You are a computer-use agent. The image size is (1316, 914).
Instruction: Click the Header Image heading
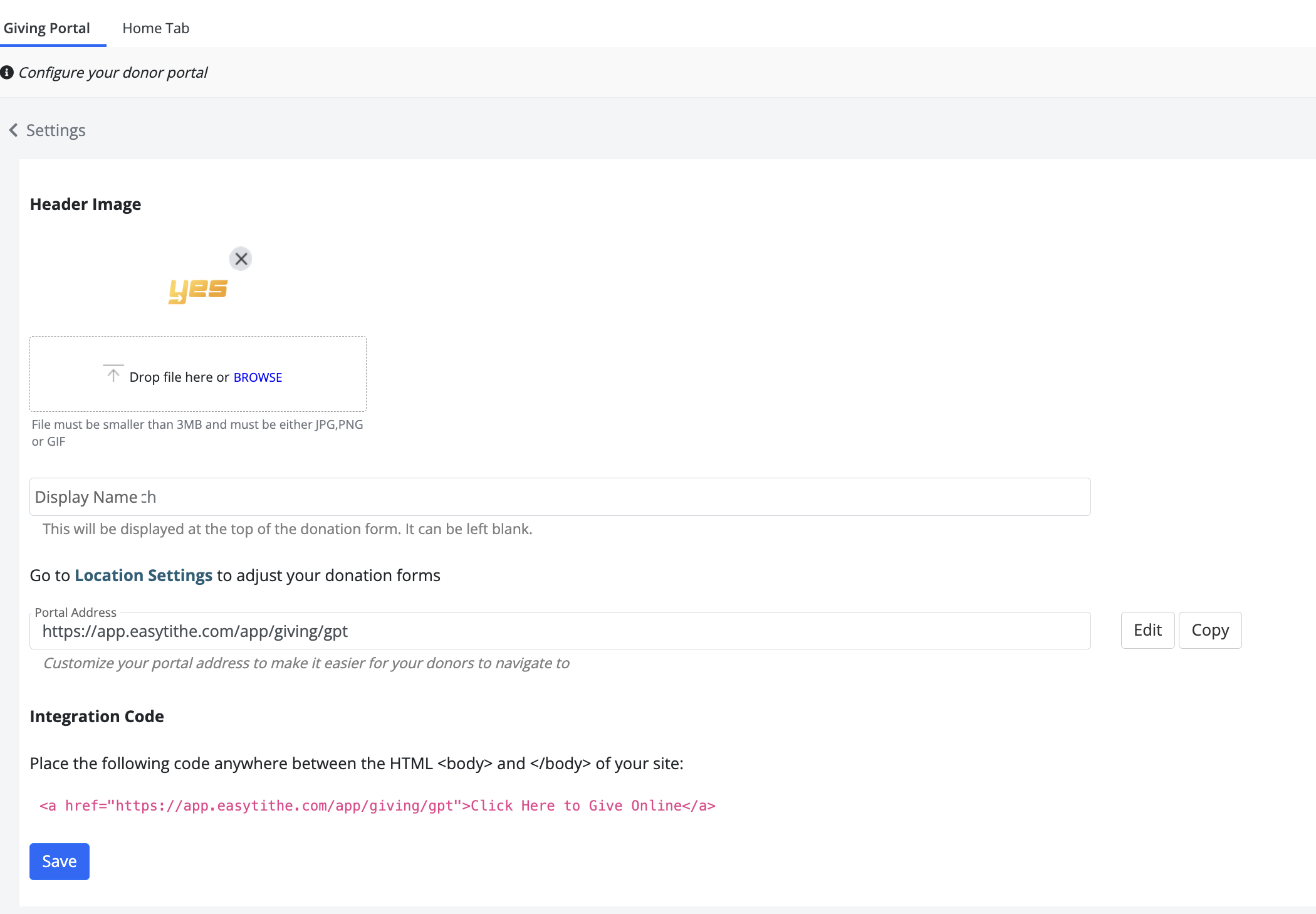point(85,204)
